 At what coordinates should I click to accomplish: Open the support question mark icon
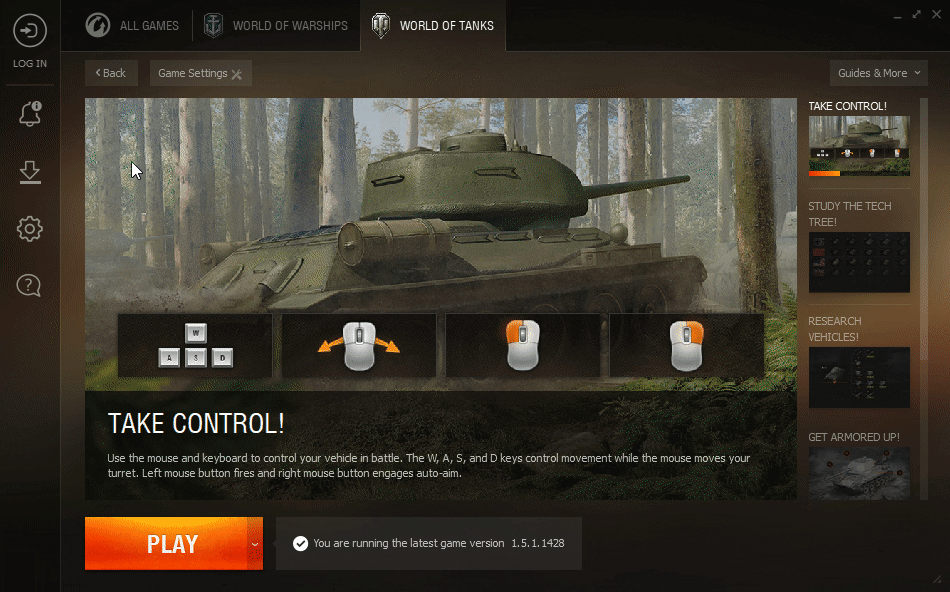point(29,285)
